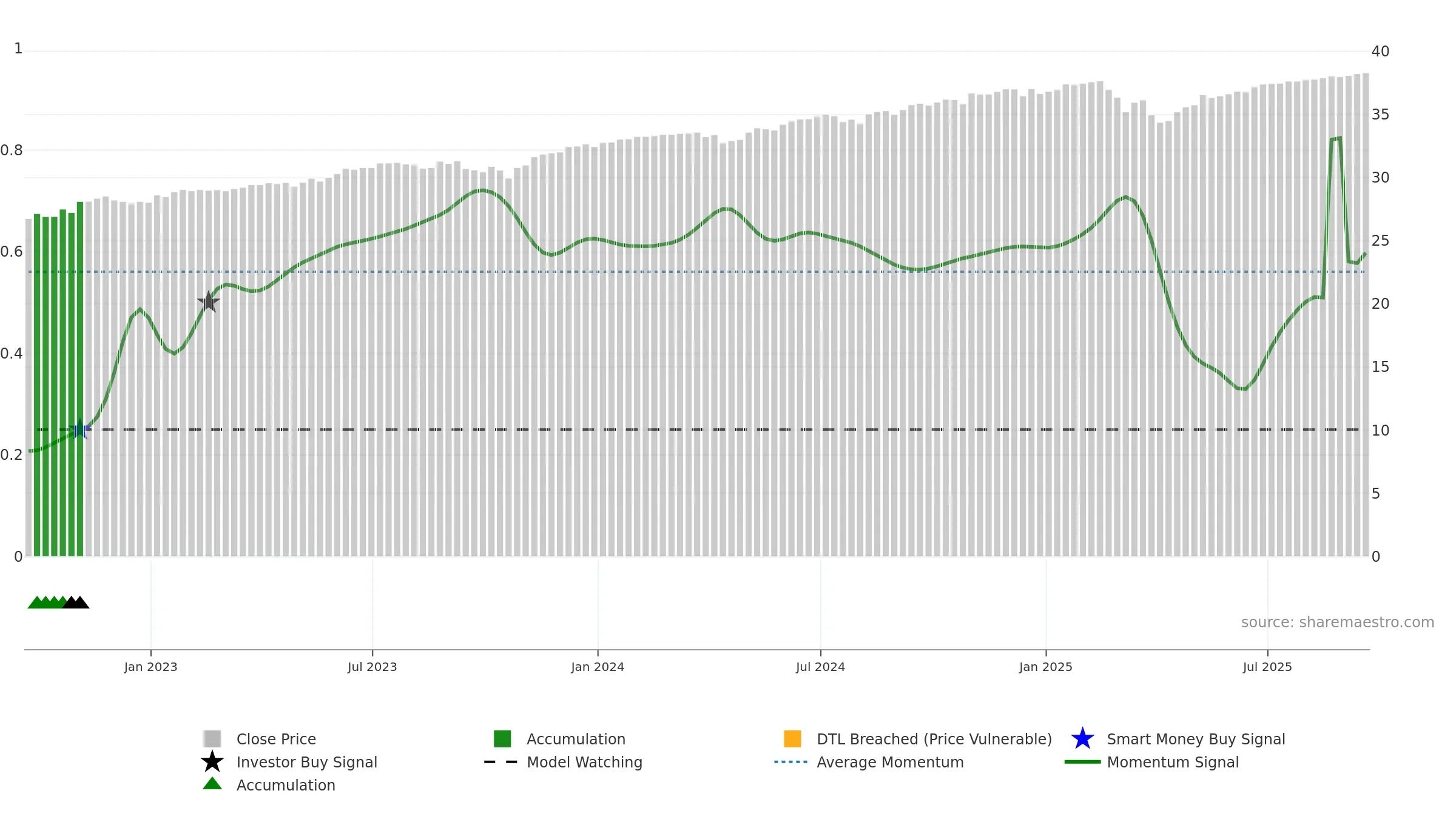The width and height of the screenshot is (1456, 819).
Task: Click the black star Investor Buy legend icon
Action: pos(212,761)
